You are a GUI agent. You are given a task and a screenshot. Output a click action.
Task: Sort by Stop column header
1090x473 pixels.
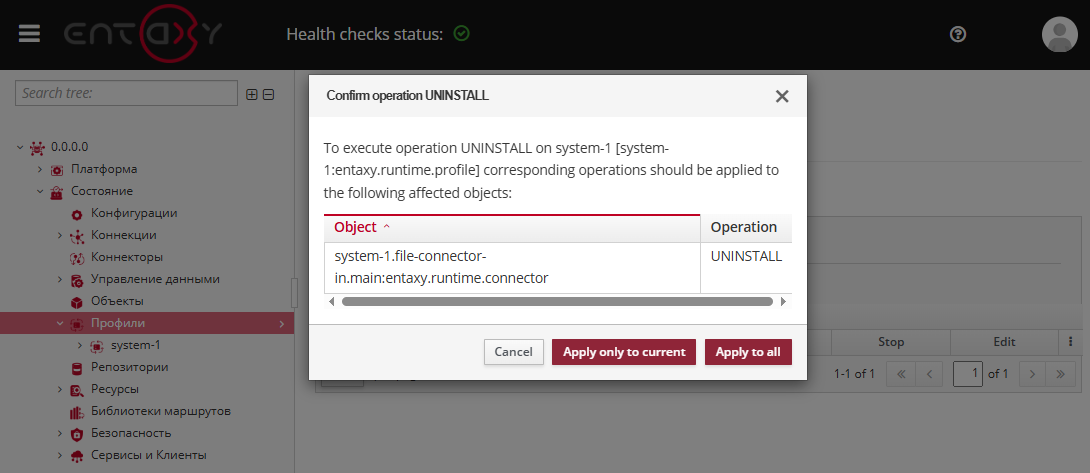point(890,342)
